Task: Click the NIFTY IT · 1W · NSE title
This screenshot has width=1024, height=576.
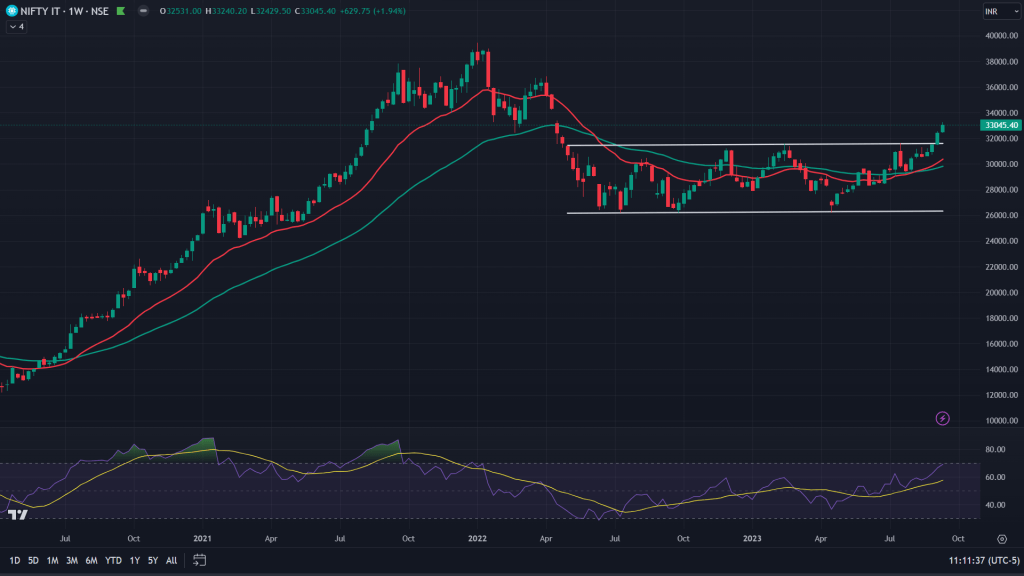Action: 60,11
